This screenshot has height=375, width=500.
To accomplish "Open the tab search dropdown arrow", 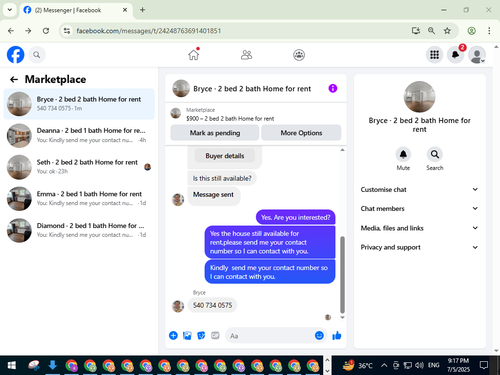I will pos(10,10).
